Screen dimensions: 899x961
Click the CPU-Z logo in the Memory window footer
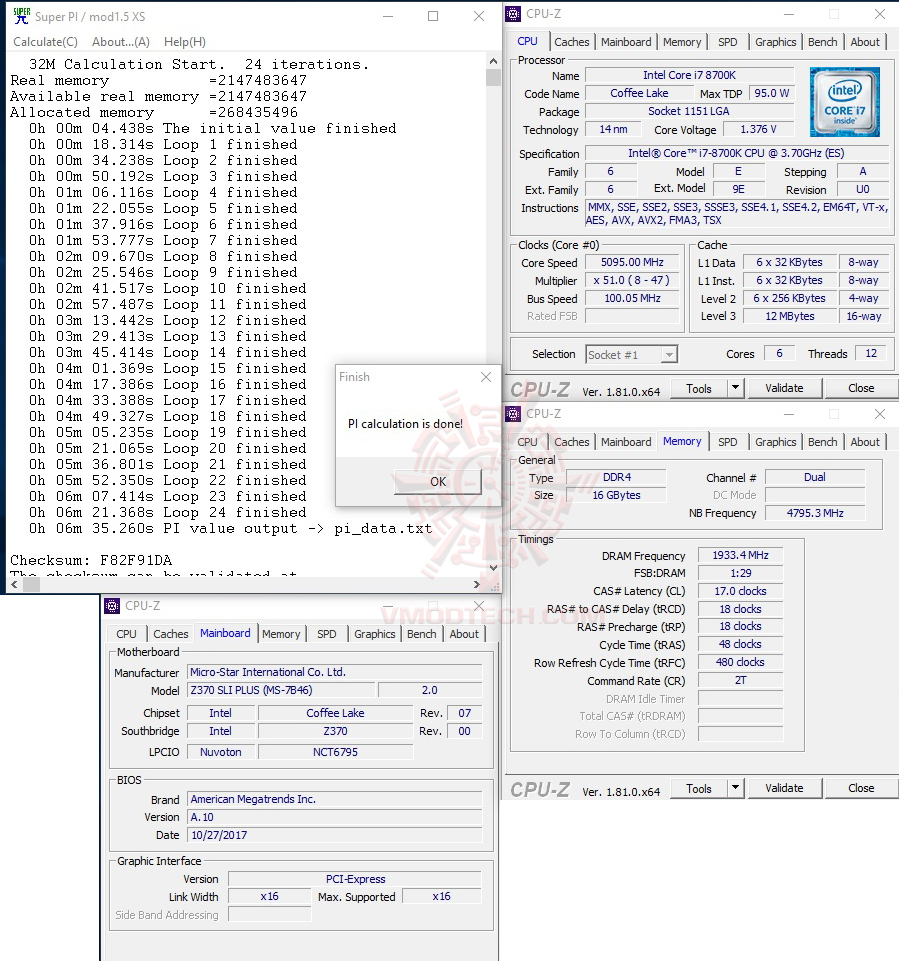[540, 788]
